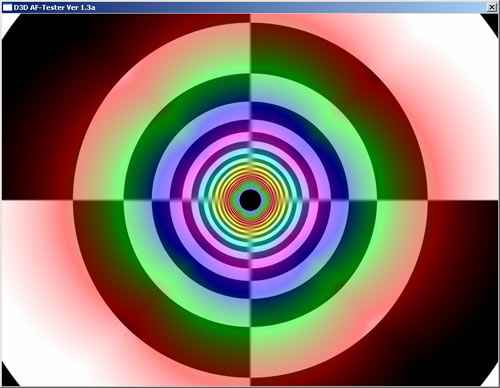Click the black circle at the tunnel center
The width and height of the screenshot is (500, 388).
coord(250,200)
